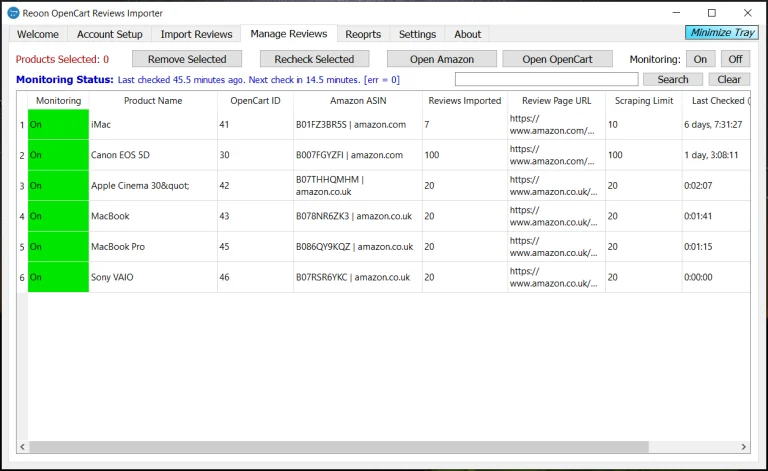The height and width of the screenshot is (471, 768).
Task: Click the Review Page URL column header
Action: [556, 100]
